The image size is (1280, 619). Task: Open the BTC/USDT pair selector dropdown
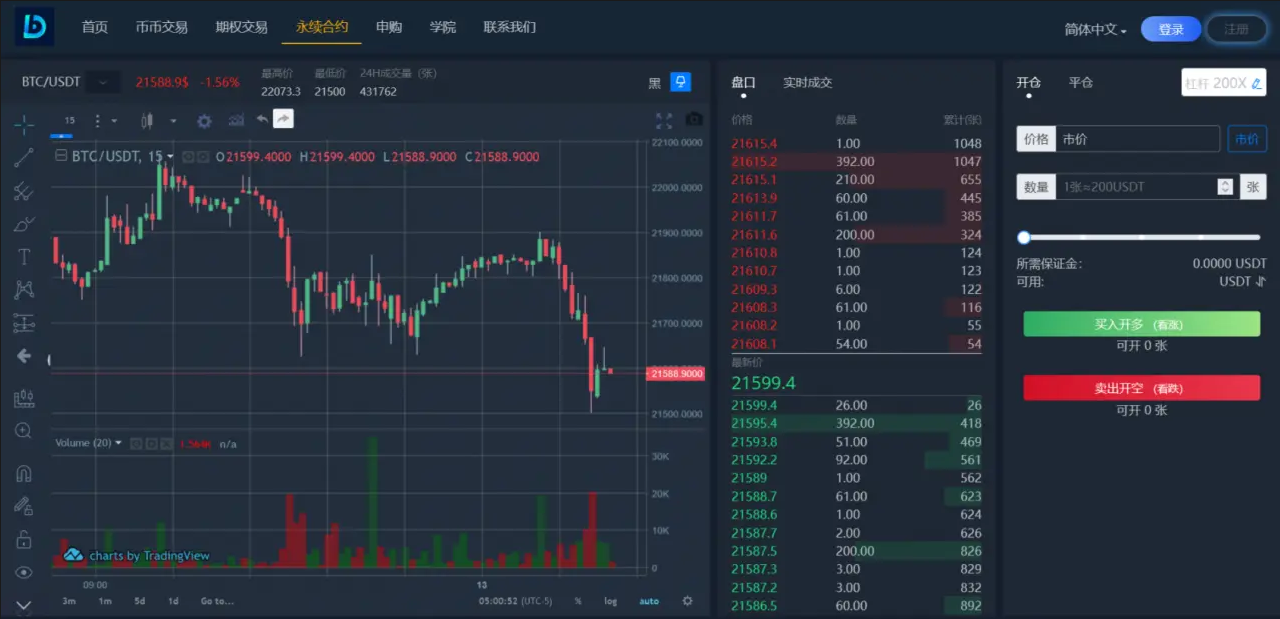(x=102, y=82)
